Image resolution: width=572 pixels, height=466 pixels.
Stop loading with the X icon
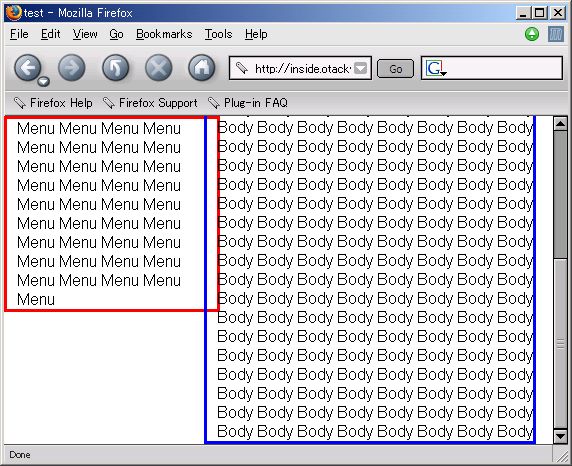pyautogui.click(x=159, y=68)
